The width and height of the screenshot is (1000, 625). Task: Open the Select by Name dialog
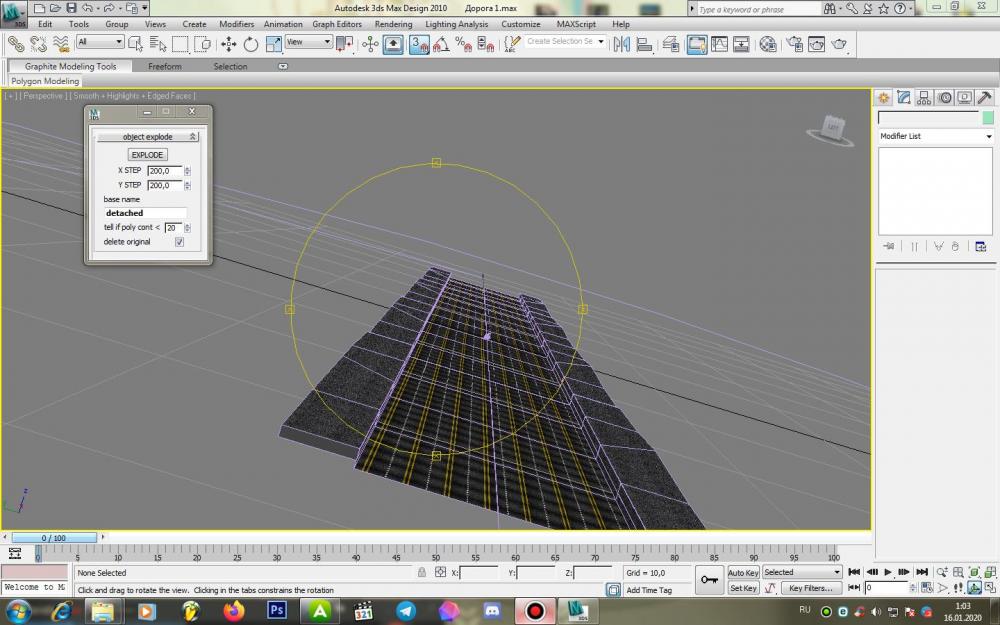[x=158, y=43]
